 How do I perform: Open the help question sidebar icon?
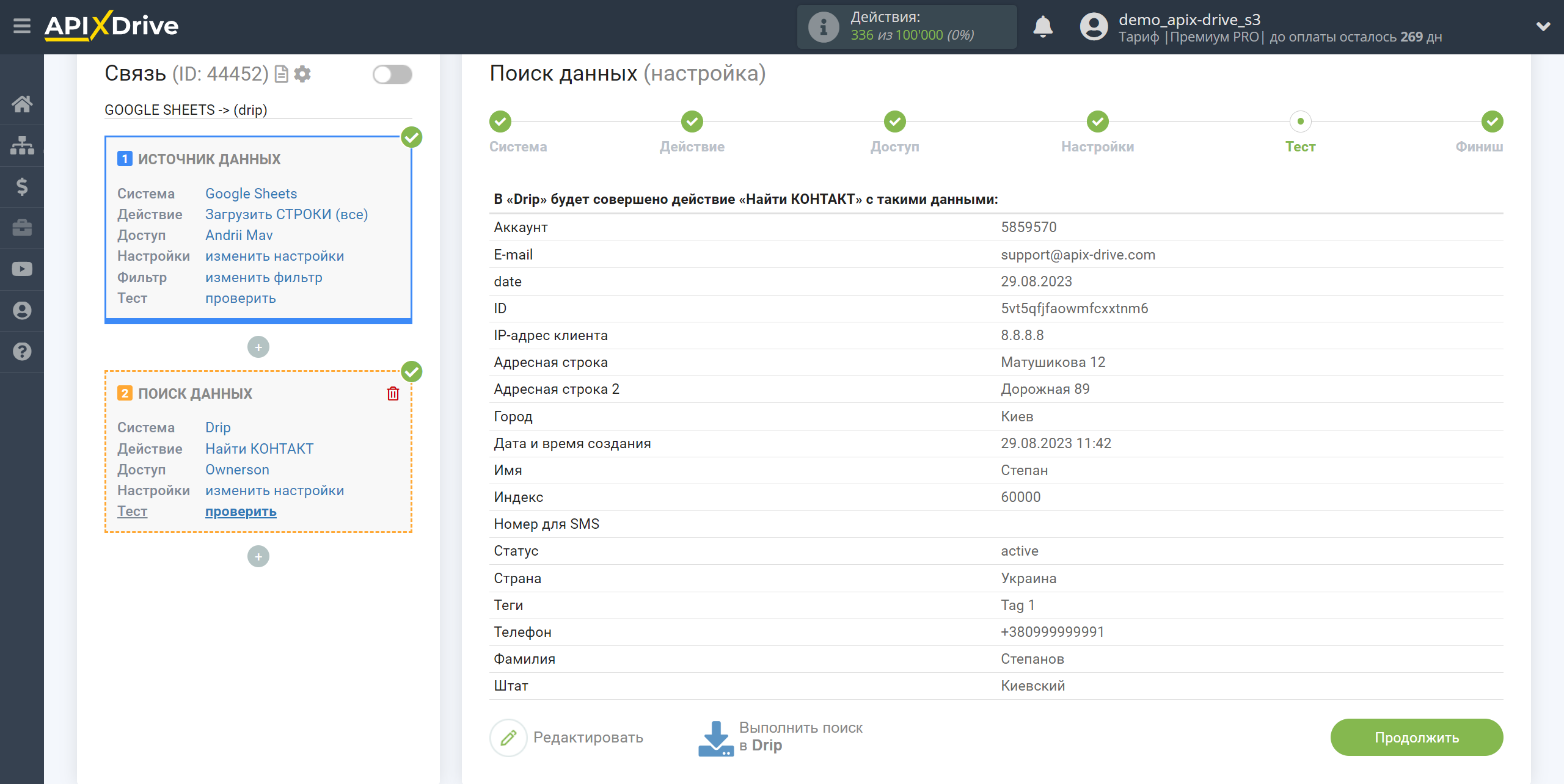pyautogui.click(x=22, y=352)
